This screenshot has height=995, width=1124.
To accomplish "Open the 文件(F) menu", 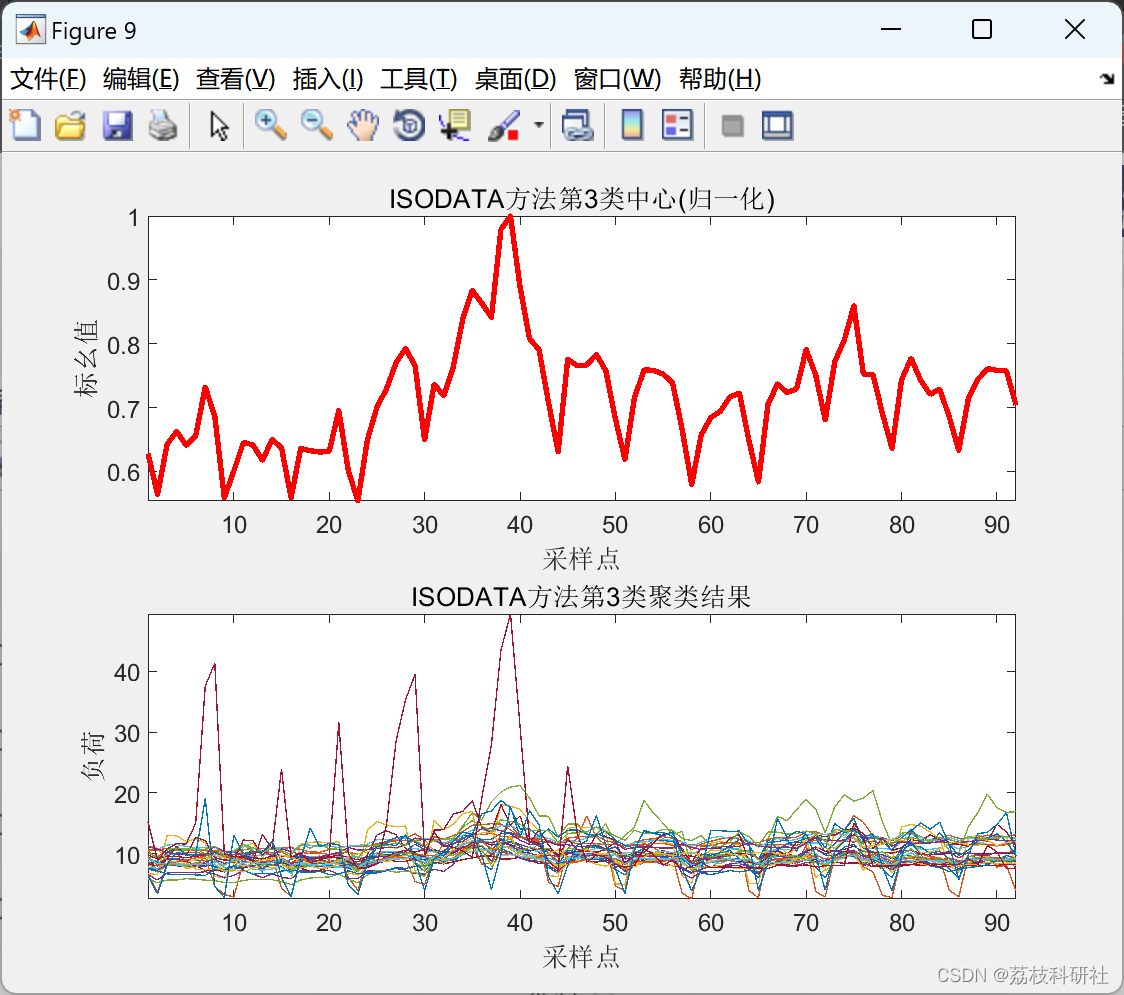I will point(48,79).
